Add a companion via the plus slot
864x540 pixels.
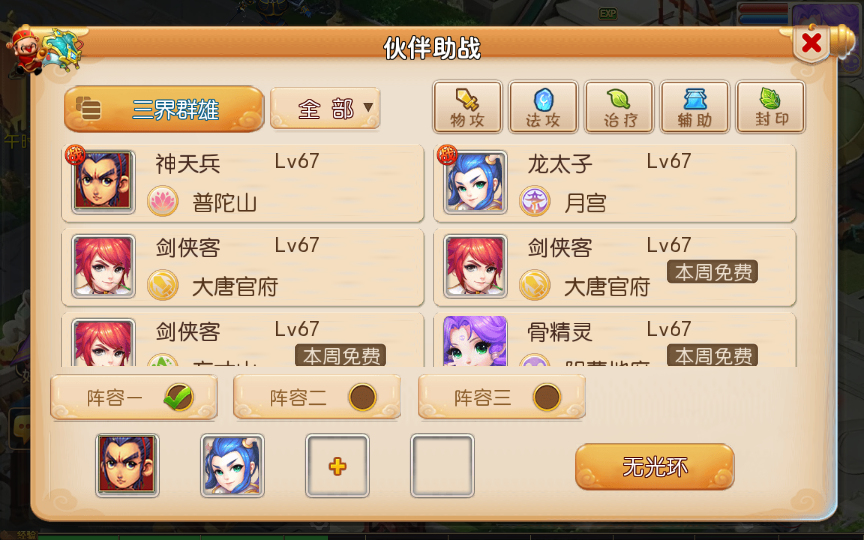coord(337,466)
